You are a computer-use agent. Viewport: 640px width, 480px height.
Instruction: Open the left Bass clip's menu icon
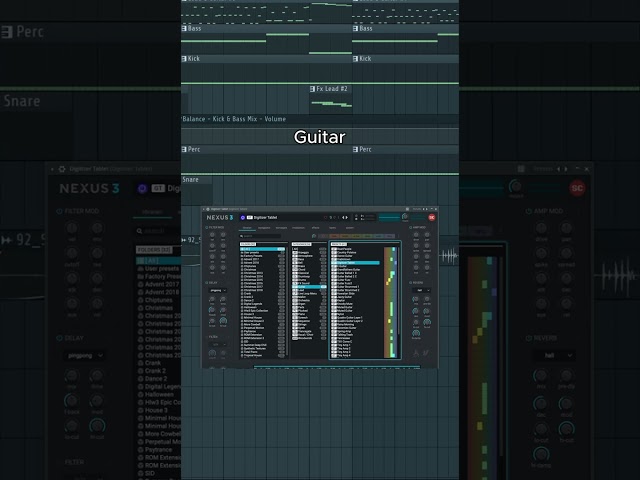click(x=184, y=28)
